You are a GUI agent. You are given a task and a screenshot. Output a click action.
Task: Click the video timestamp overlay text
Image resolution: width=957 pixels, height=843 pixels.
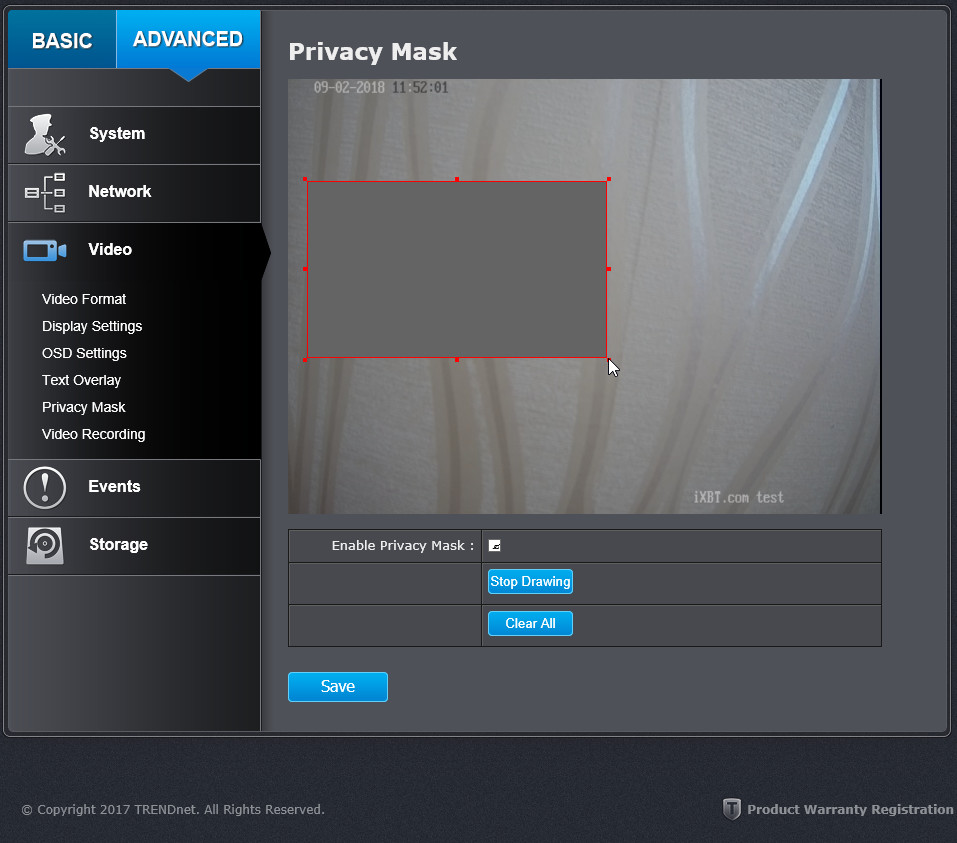381,88
